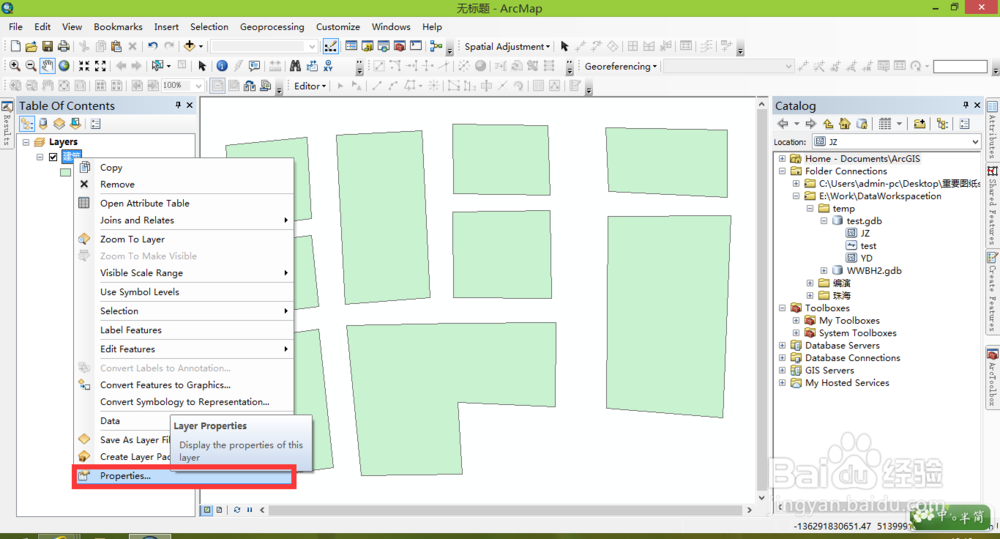The image size is (1000, 539).
Task: Activate the HTML Popup tool
Action: point(254,66)
